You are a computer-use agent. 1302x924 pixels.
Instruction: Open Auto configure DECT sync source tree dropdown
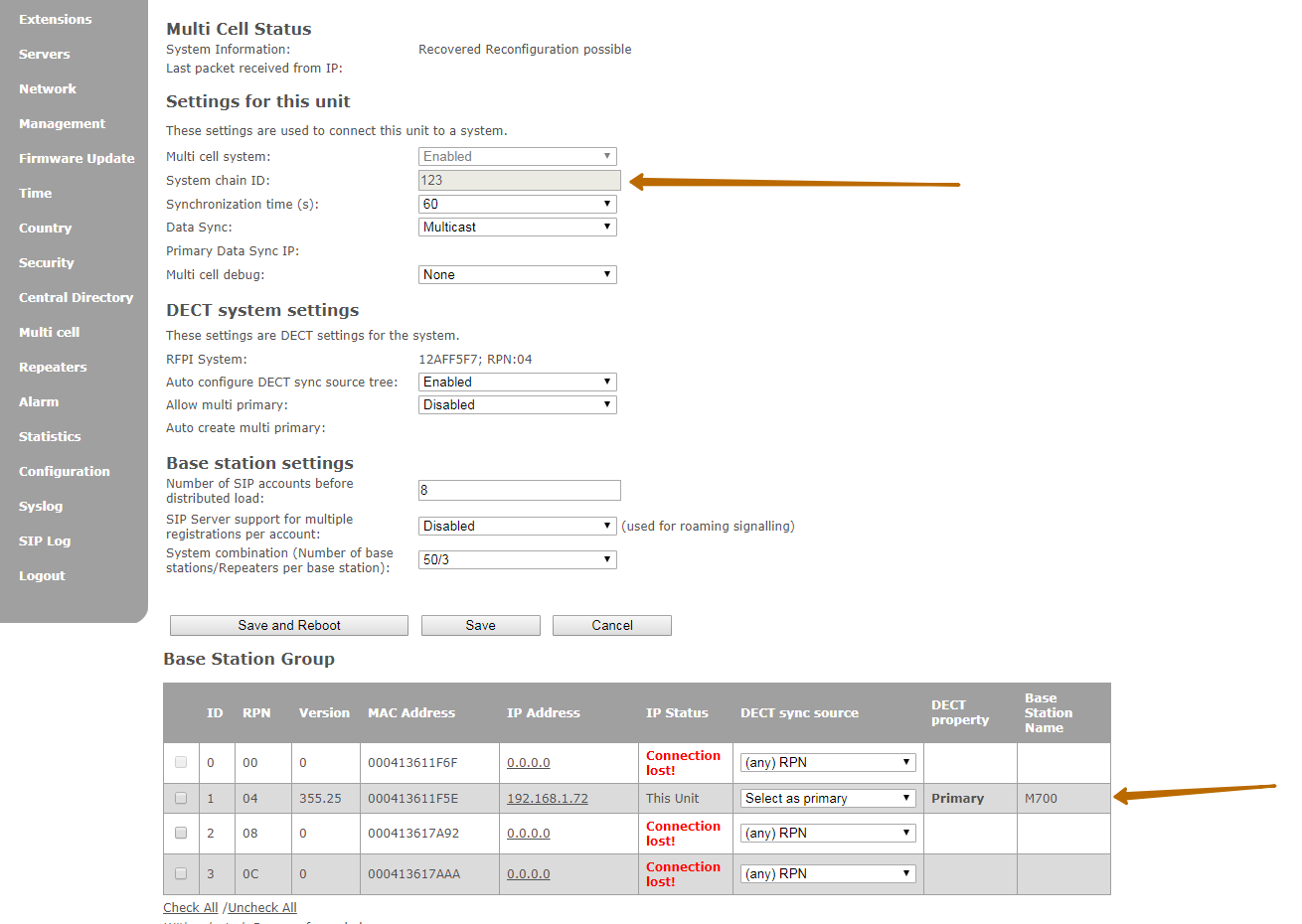pyautogui.click(x=518, y=382)
